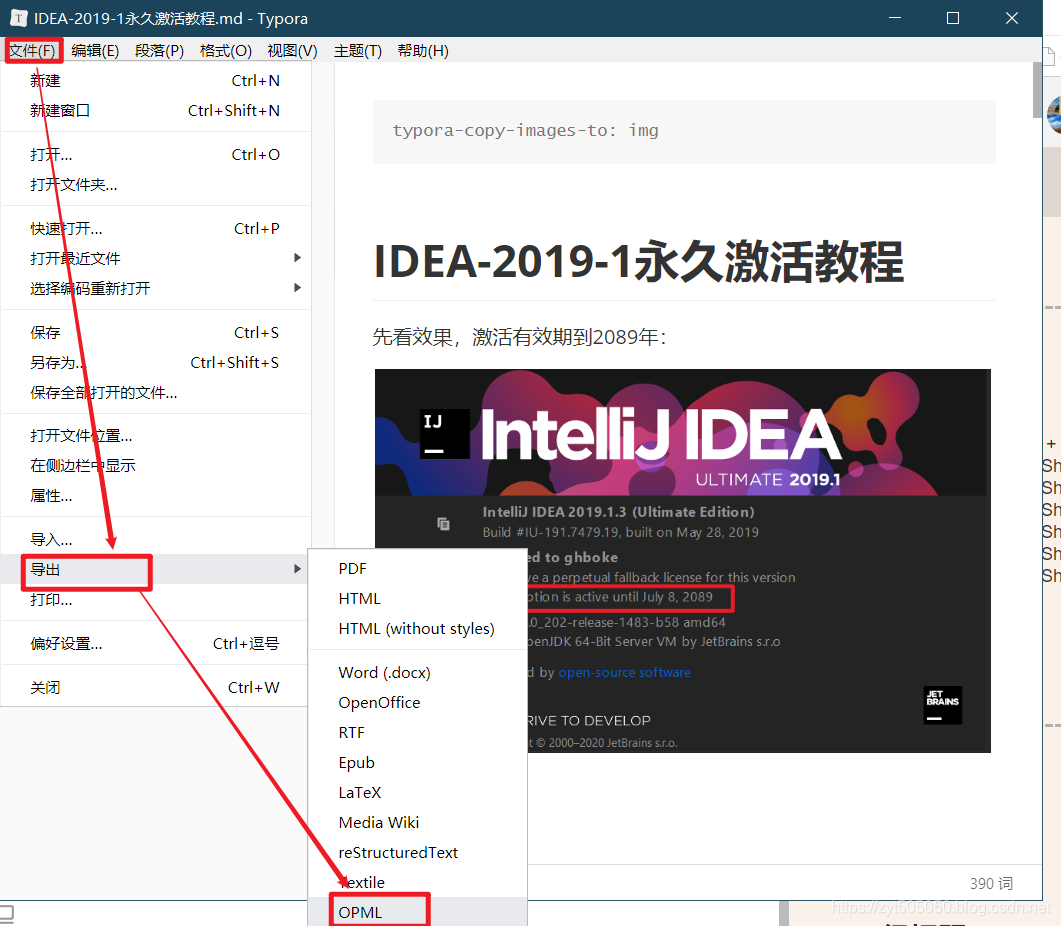This screenshot has height=926, width=1061.
Task: Select RTF export format
Action: click(417, 732)
